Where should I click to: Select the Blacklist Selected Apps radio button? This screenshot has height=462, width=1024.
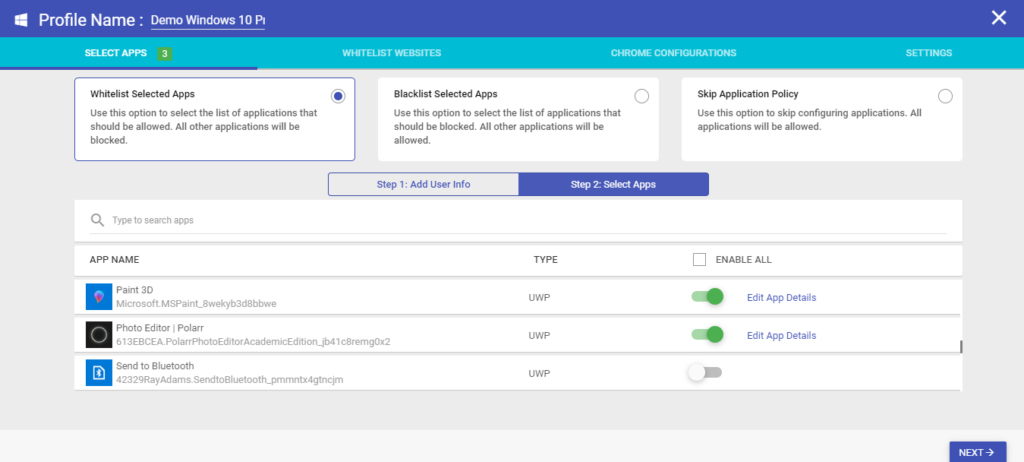point(641,96)
